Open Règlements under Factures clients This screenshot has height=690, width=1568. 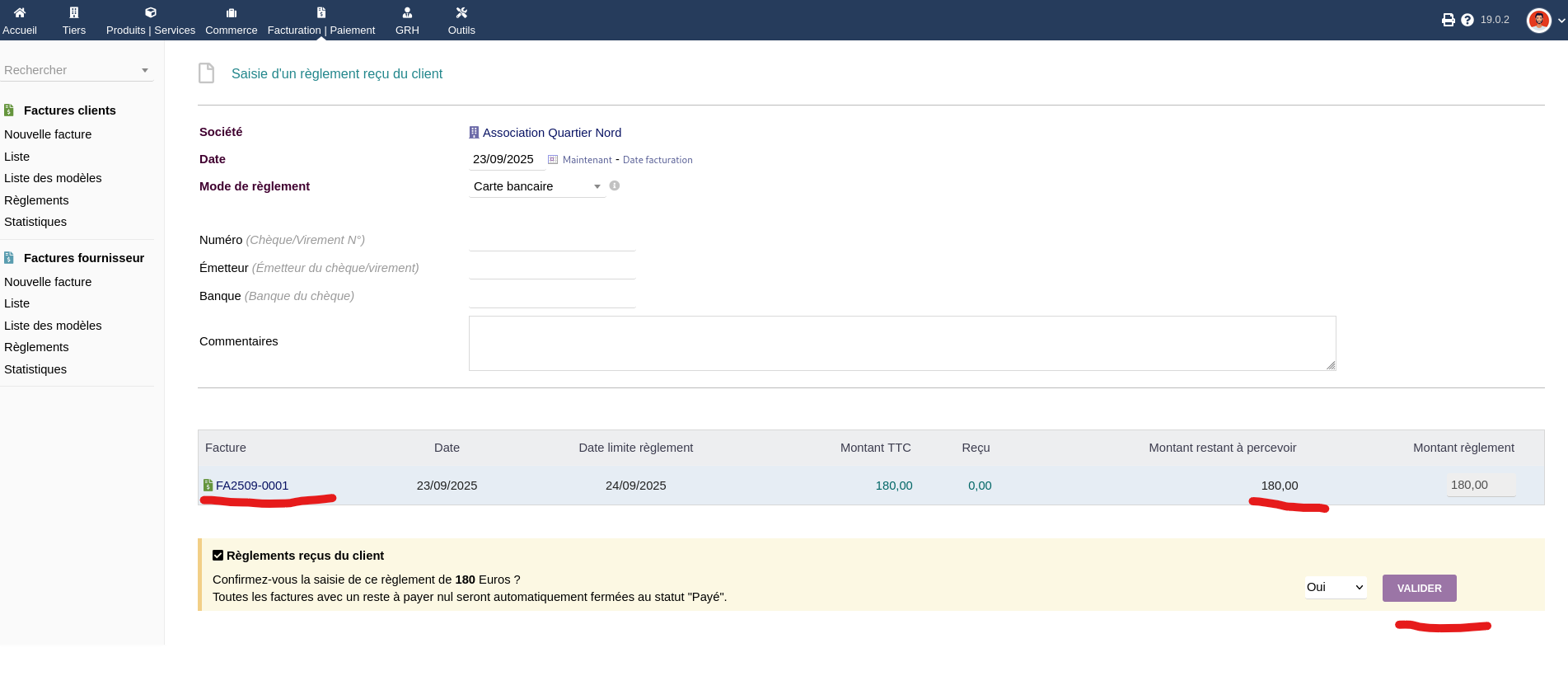(x=36, y=200)
